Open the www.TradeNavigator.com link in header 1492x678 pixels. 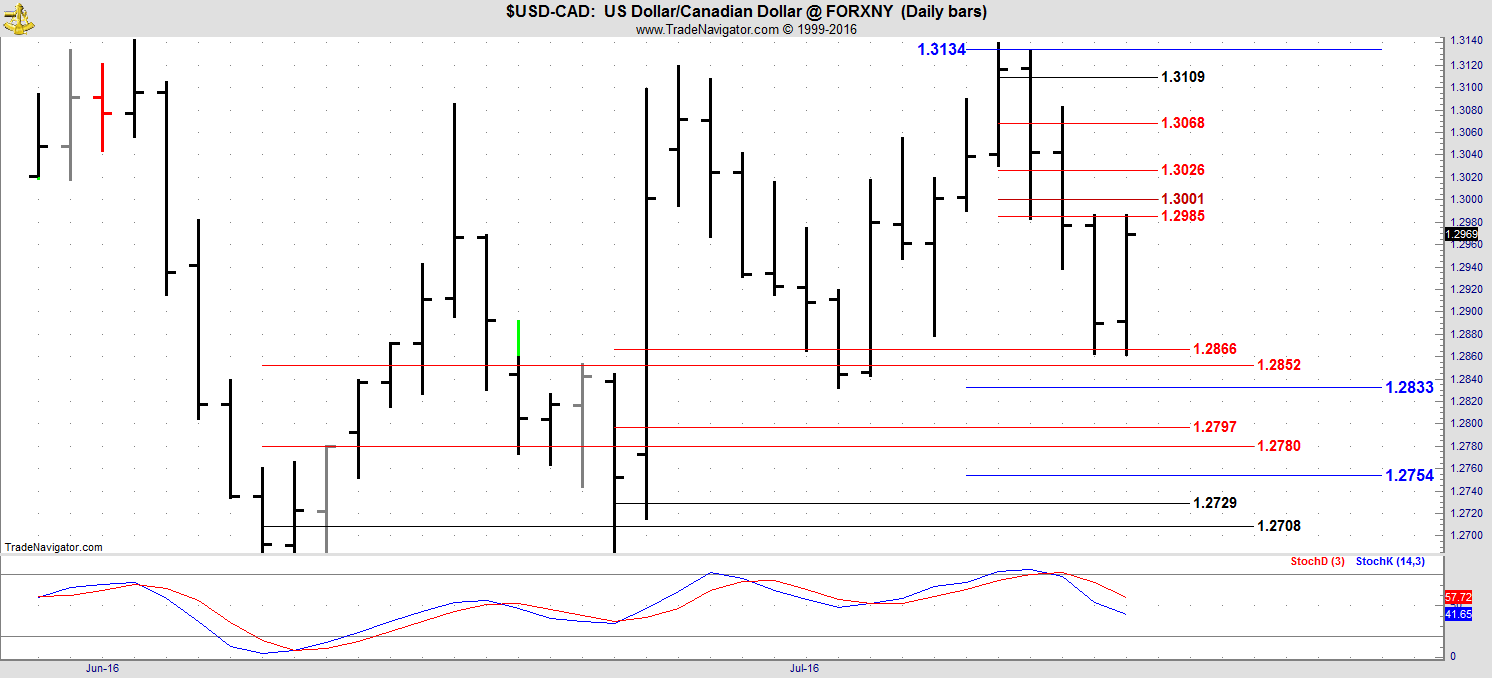(x=706, y=29)
